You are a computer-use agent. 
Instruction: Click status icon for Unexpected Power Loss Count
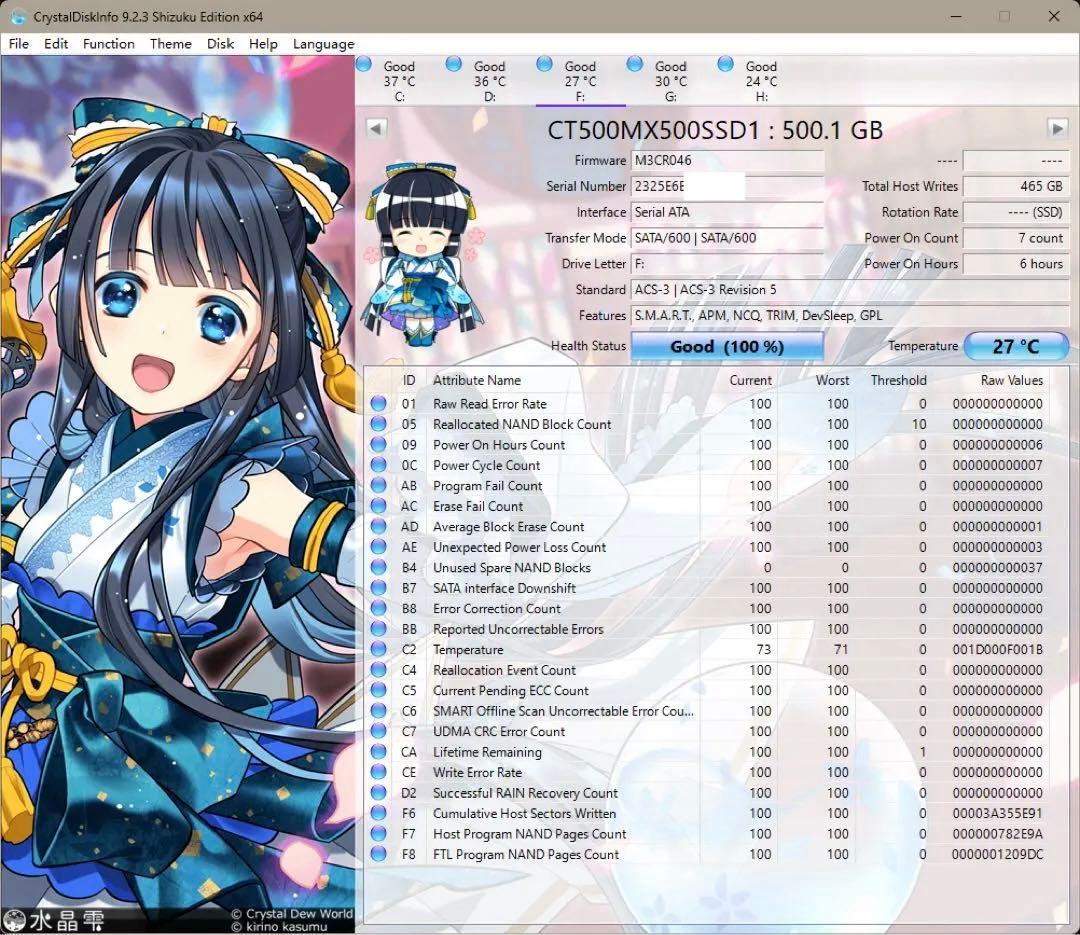click(x=378, y=546)
